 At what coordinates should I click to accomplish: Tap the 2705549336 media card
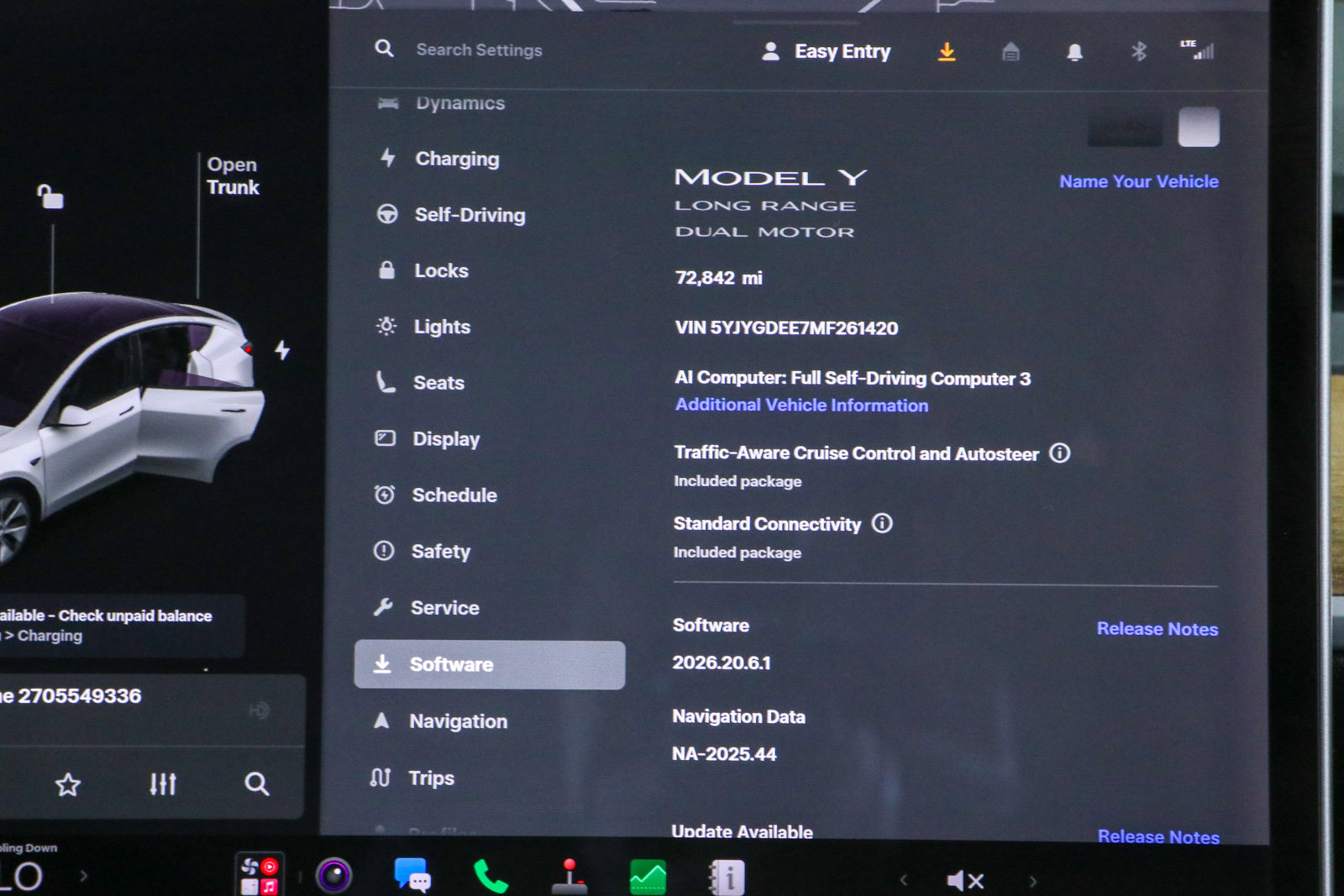pos(151,710)
